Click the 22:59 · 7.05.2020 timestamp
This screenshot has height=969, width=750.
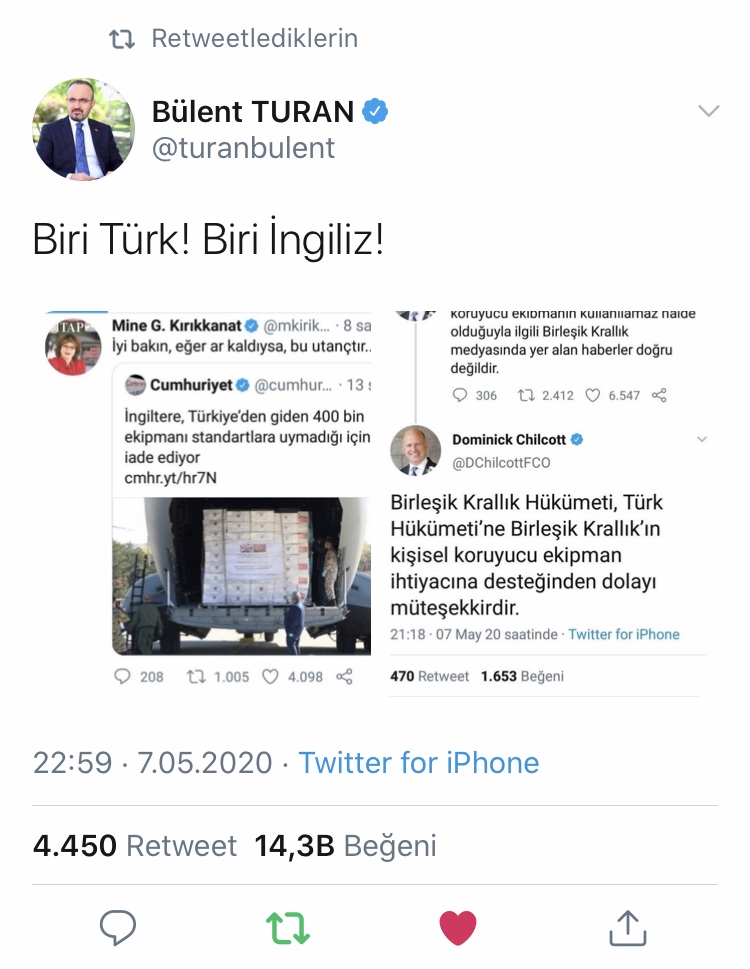pyautogui.click(x=153, y=763)
